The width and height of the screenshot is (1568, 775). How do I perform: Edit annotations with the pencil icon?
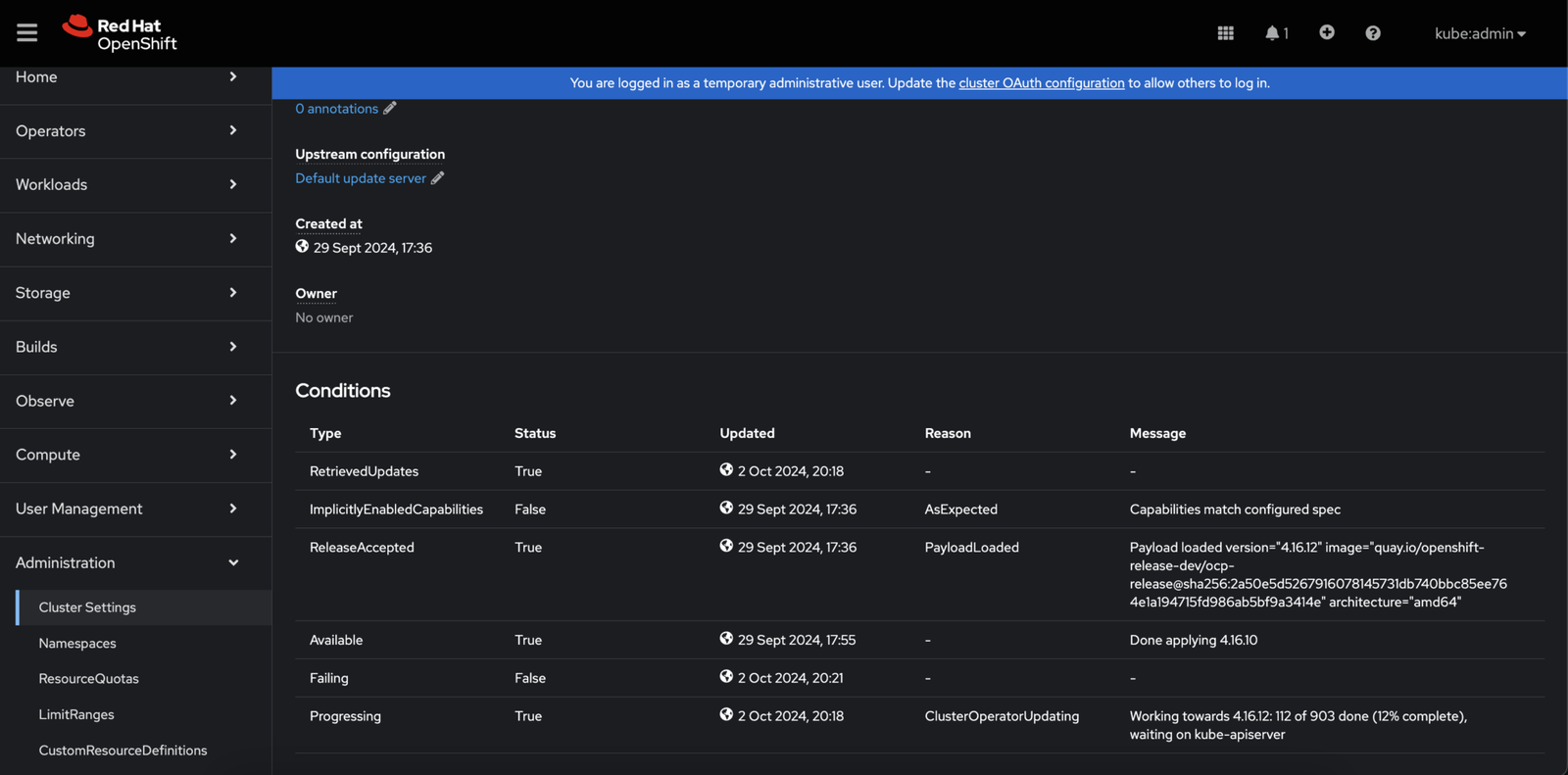click(390, 108)
